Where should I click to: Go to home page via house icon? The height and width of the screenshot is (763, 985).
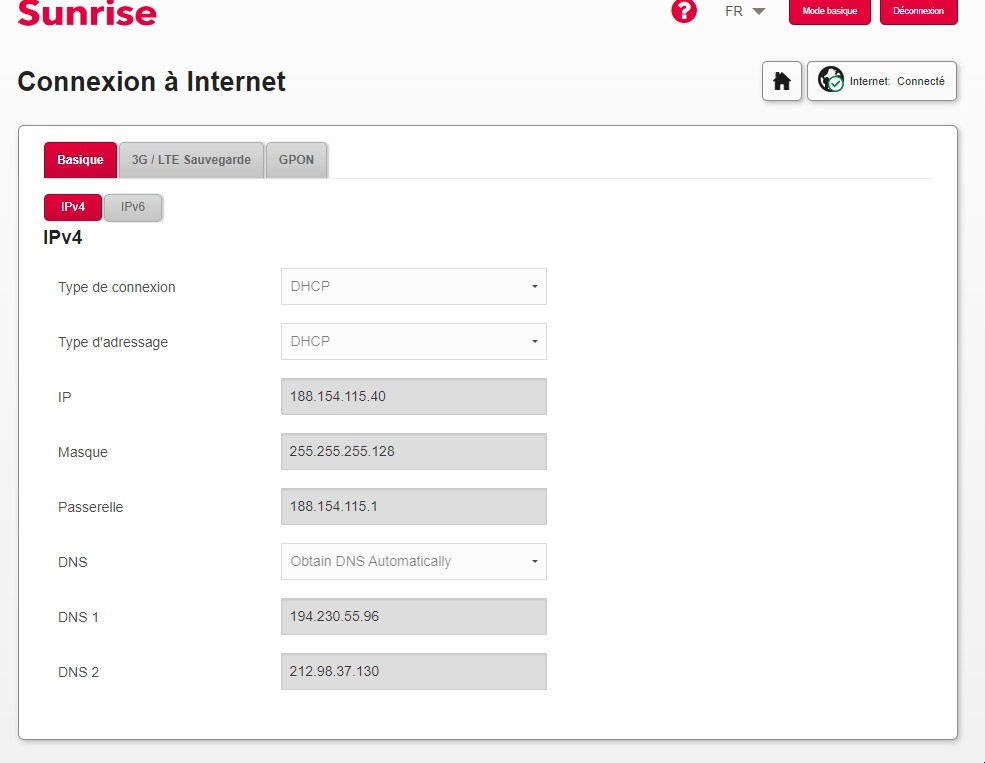tap(782, 81)
